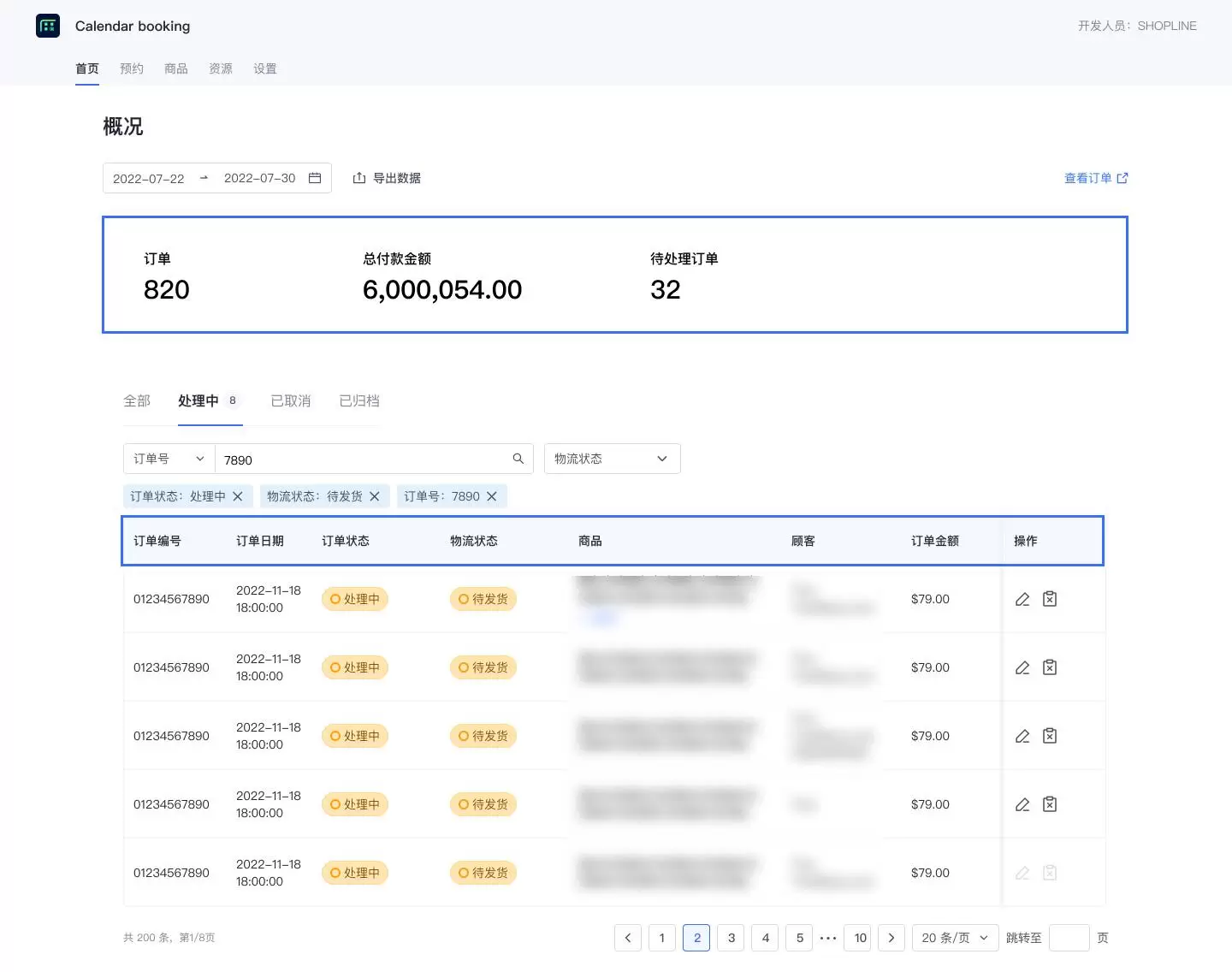This screenshot has height=972, width=1232.
Task: Switch to the 已取消 tab
Action: [290, 400]
